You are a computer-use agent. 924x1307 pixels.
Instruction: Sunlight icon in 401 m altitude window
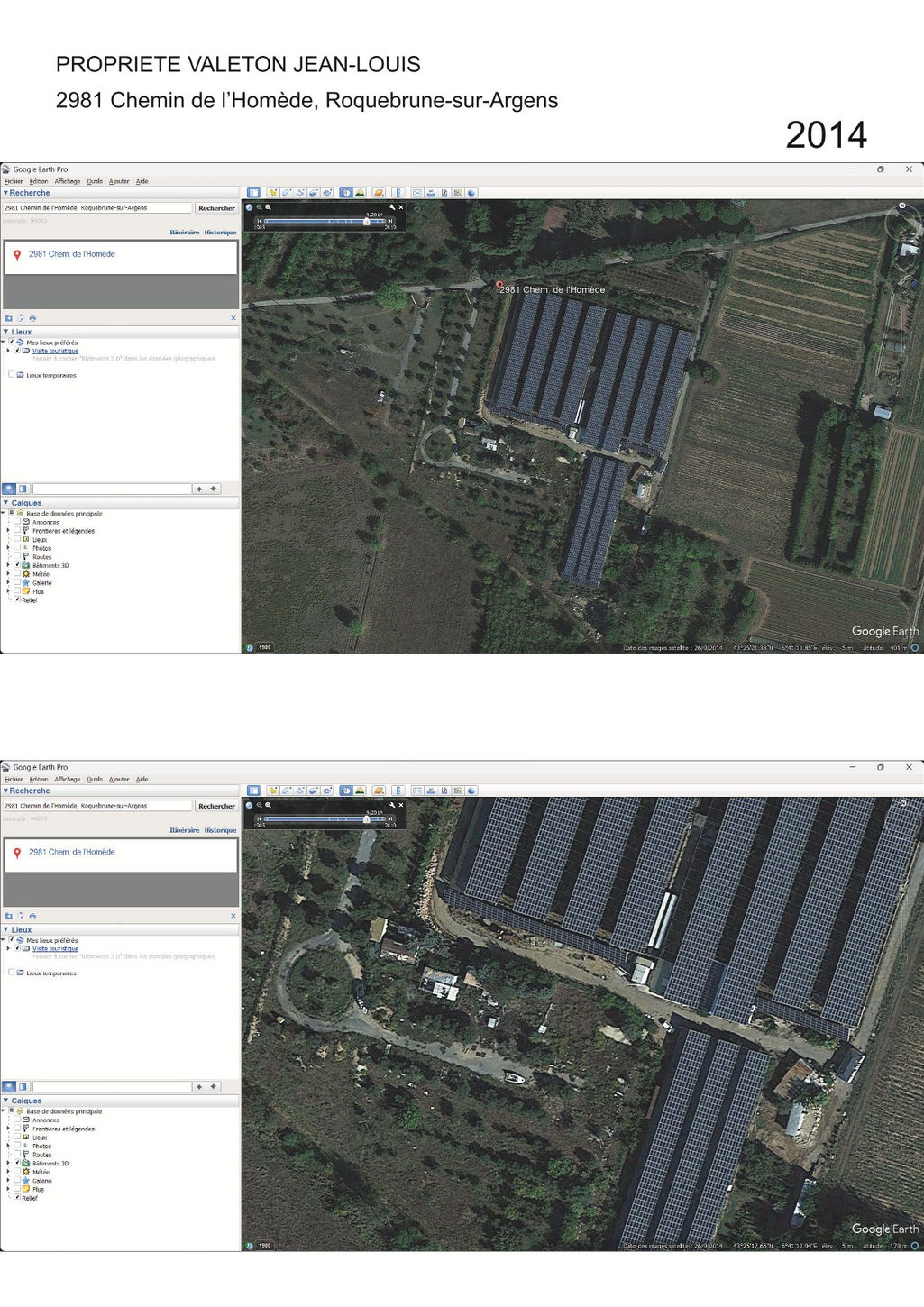tap(360, 193)
